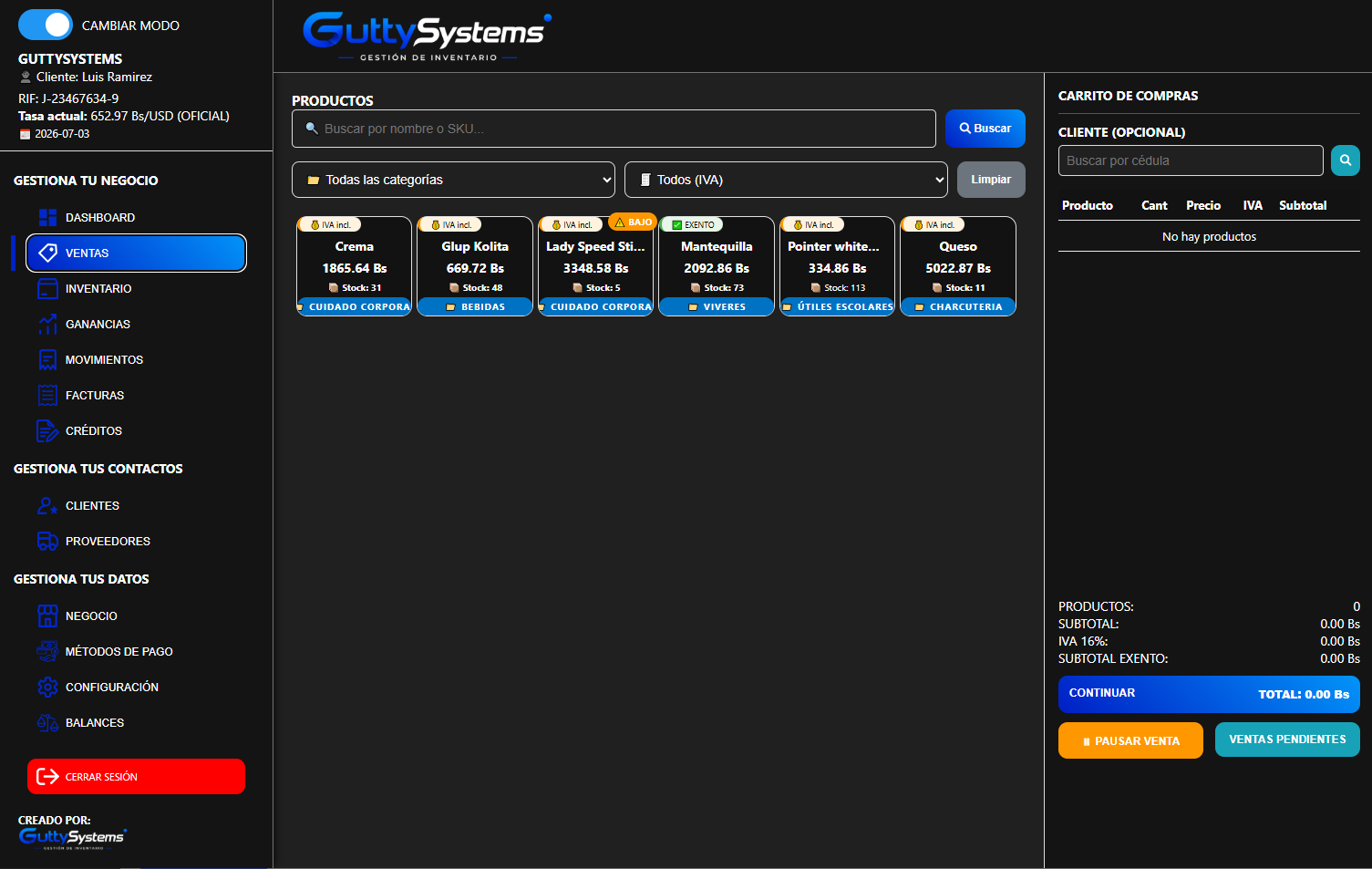
Task: Open the Configuración menu item
Action: pos(111,687)
